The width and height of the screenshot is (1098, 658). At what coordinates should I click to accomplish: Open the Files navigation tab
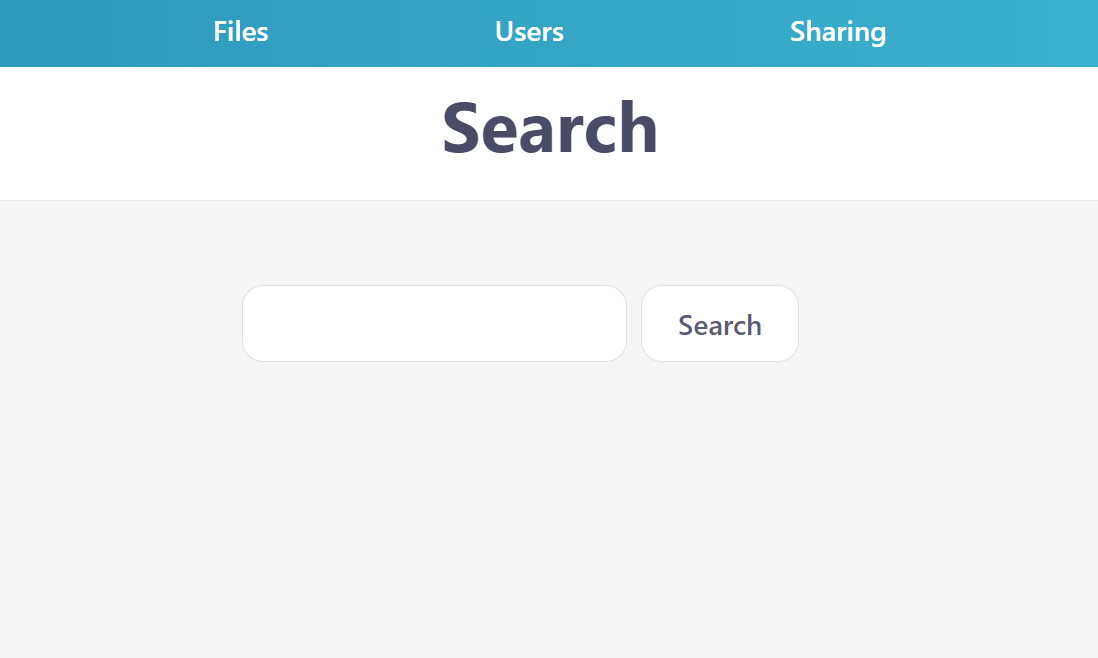point(241,32)
